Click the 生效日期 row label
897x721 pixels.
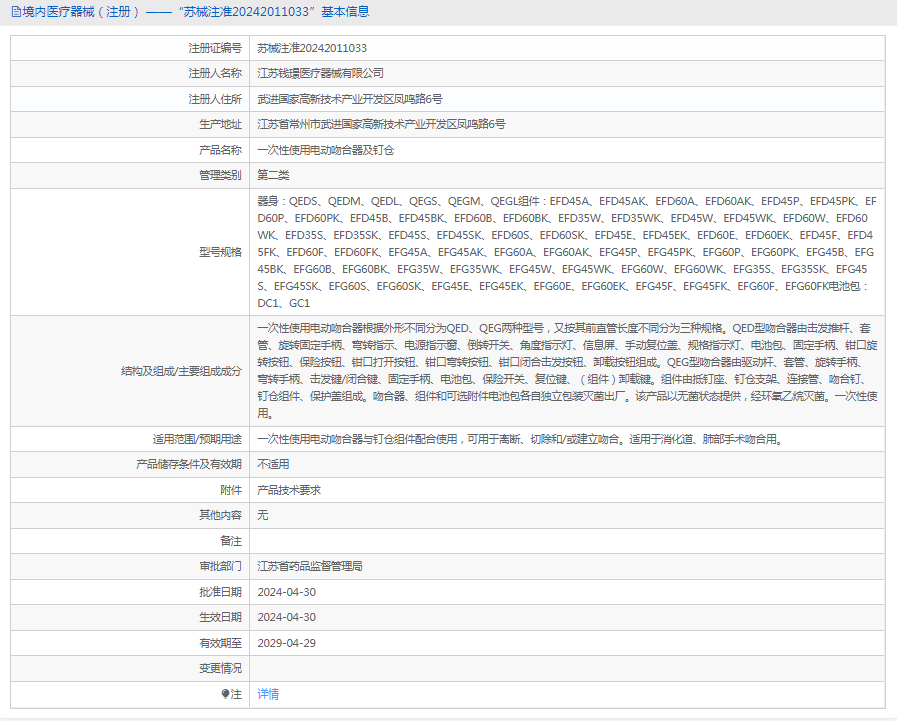(220, 617)
